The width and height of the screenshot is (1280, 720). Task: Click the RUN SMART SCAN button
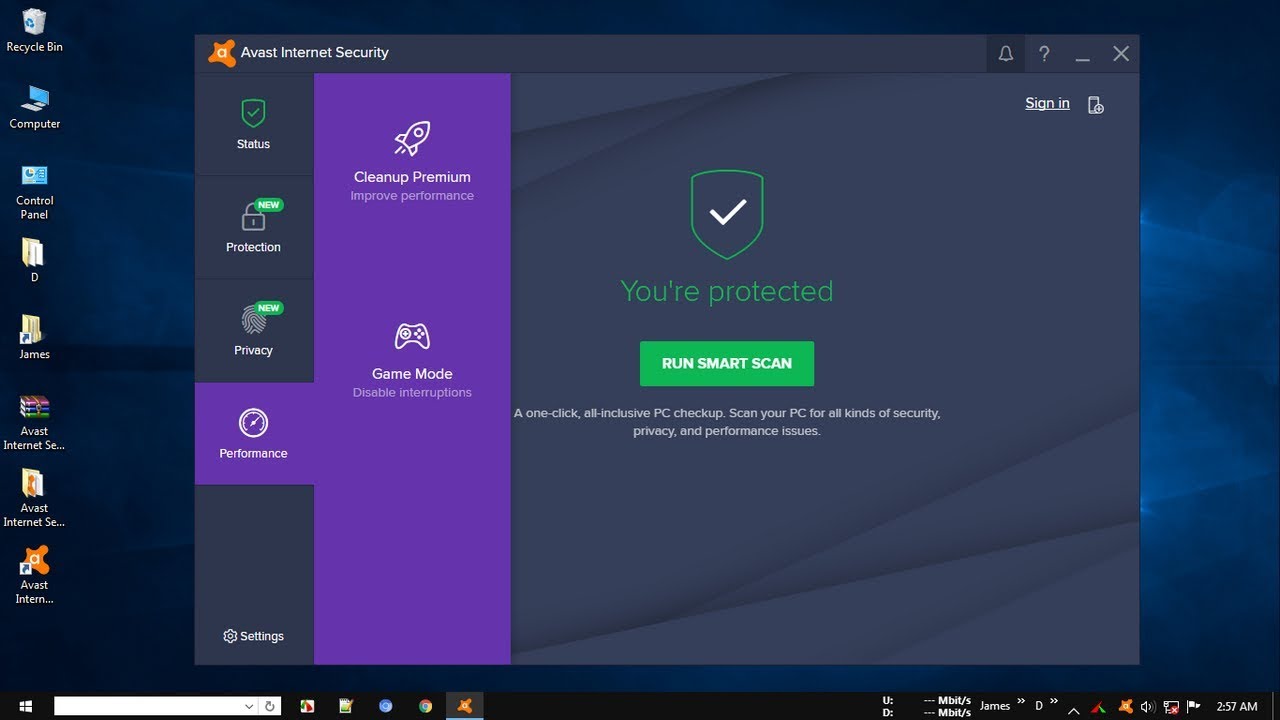click(x=727, y=364)
